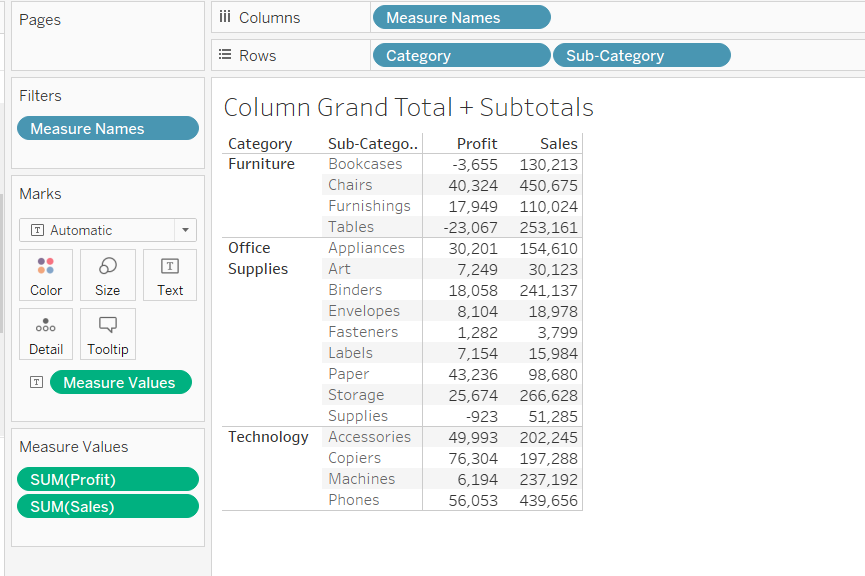Select the Copiers sub-category row
Viewport: 865px width, 576px height.
[x=354, y=457]
